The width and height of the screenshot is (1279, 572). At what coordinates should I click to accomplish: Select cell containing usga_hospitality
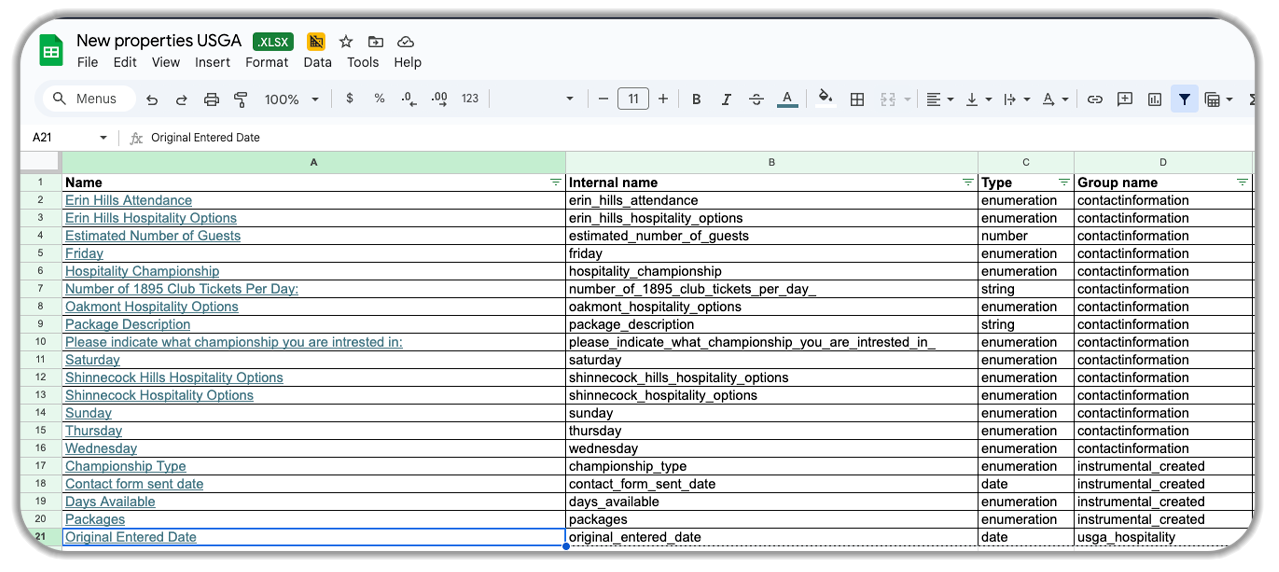1163,537
